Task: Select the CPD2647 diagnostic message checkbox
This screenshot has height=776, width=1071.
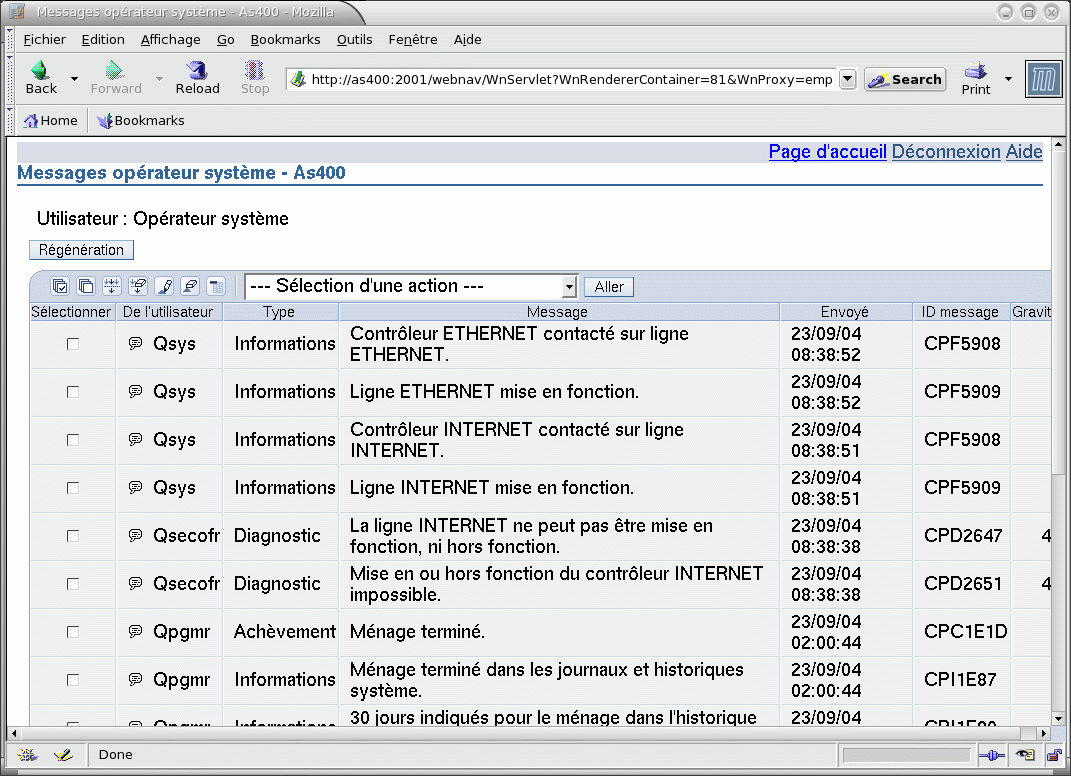Action: pos(72,536)
